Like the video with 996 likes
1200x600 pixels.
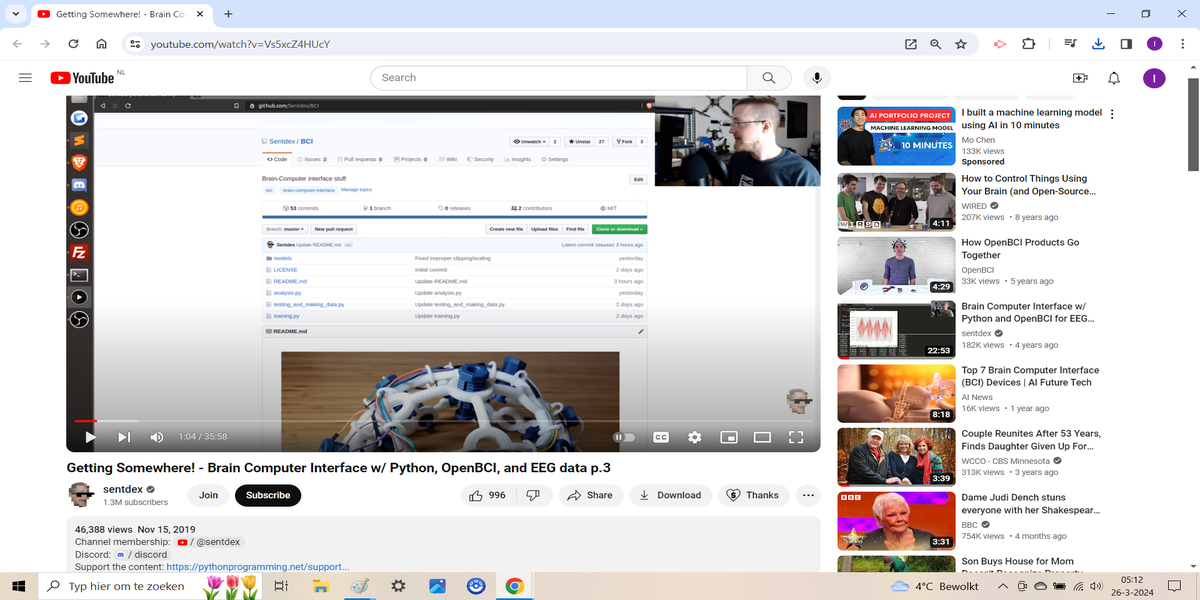click(x=488, y=495)
